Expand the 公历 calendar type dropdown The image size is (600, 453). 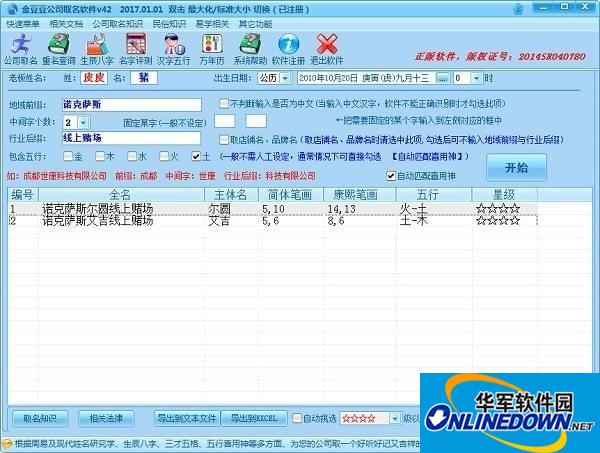point(285,78)
